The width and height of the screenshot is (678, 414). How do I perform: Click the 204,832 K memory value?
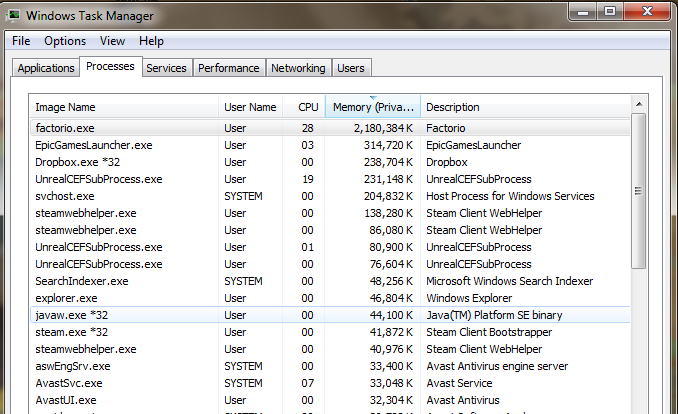coord(388,196)
